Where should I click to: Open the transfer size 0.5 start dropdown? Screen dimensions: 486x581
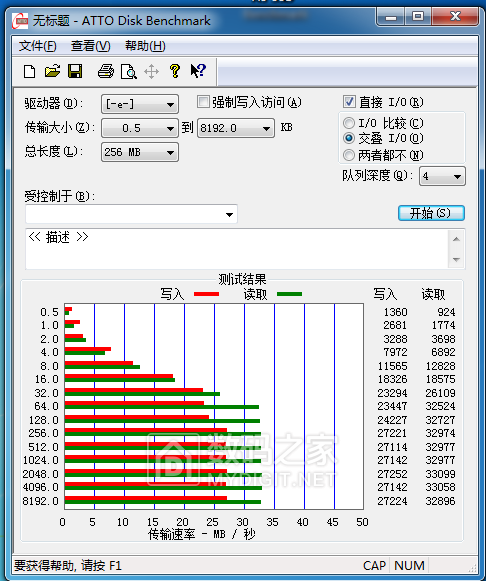click(x=140, y=128)
